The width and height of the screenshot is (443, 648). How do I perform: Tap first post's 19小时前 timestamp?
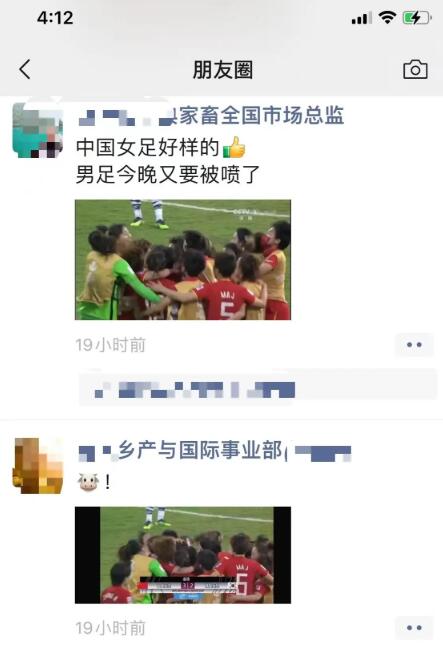[110, 345]
